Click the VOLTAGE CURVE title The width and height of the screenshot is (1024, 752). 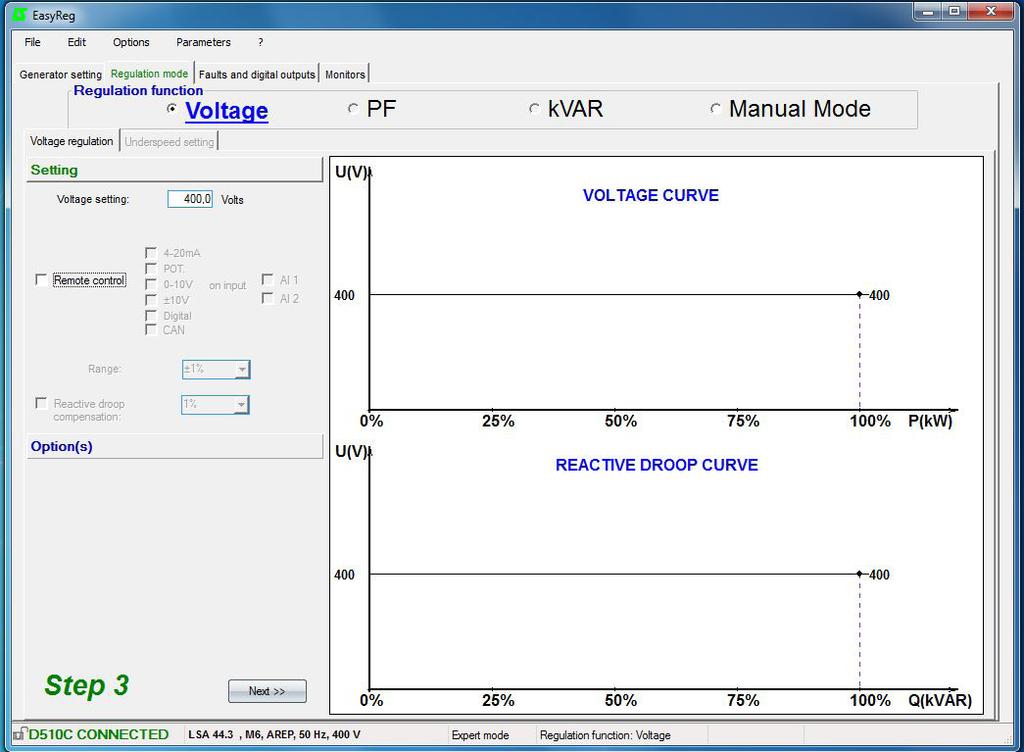(x=650, y=195)
